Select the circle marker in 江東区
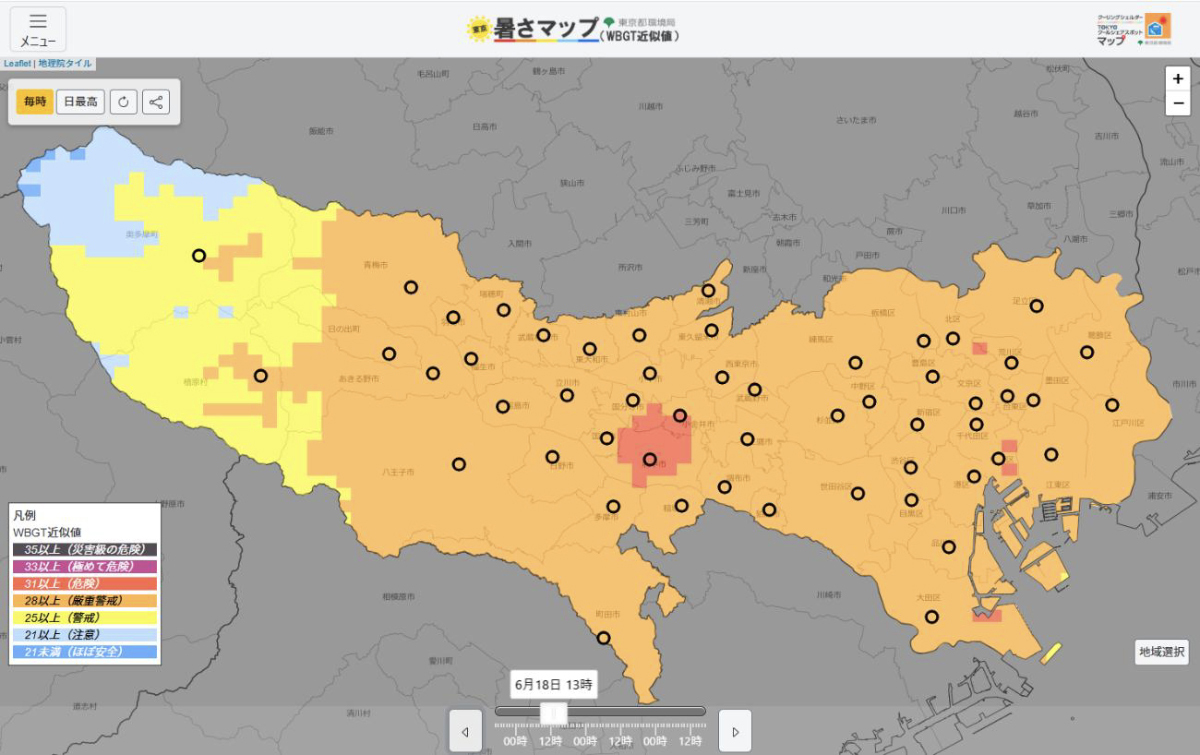 coord(1051,454)
